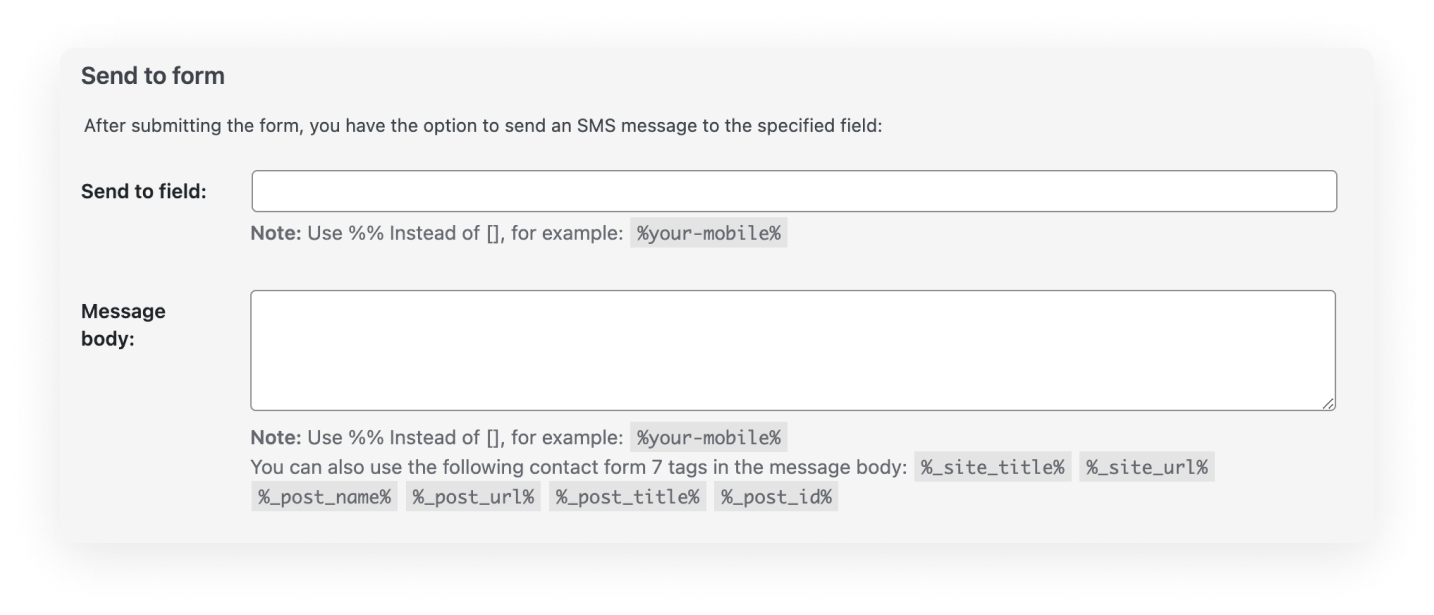
Task: Click the contact form 7 tags sentence
Action: coord(578,468)
